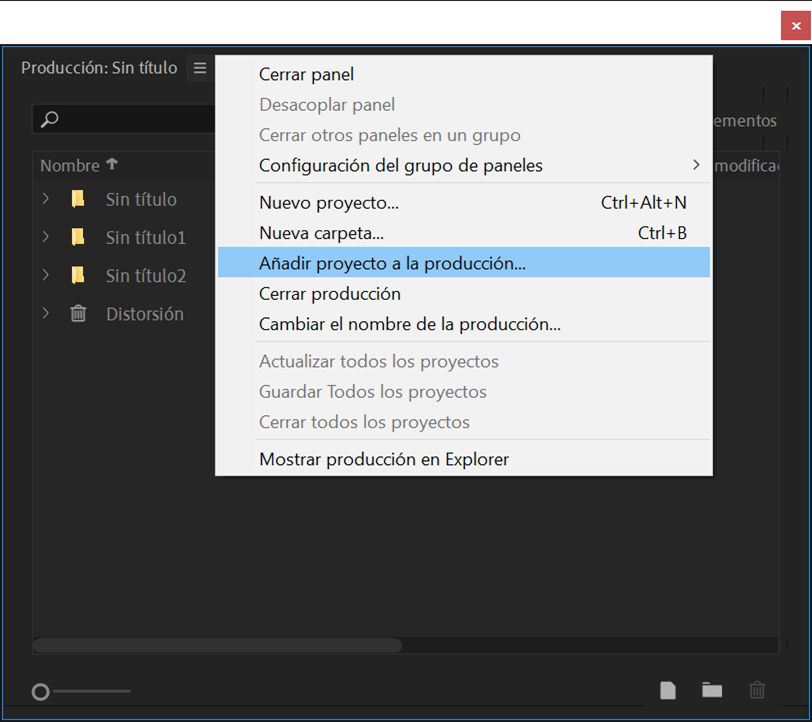
Task: Click the search magnifying glass icon
Action: point(50,119)
